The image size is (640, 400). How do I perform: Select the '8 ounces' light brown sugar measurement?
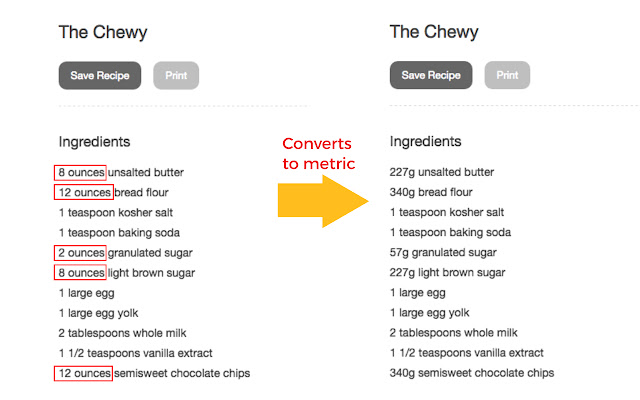(81, 272)
